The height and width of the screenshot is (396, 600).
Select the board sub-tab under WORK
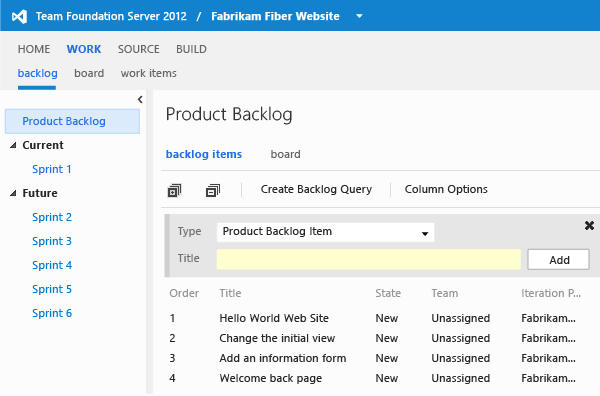tap(89, 73)
